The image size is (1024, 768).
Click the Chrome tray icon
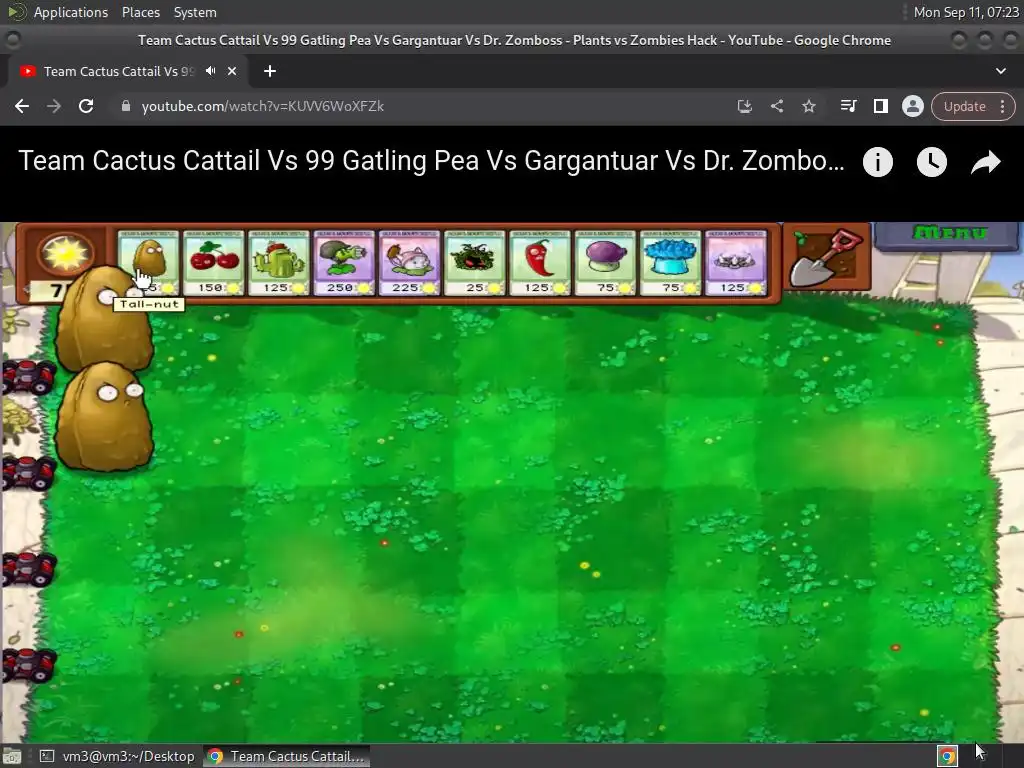(948, 756)
